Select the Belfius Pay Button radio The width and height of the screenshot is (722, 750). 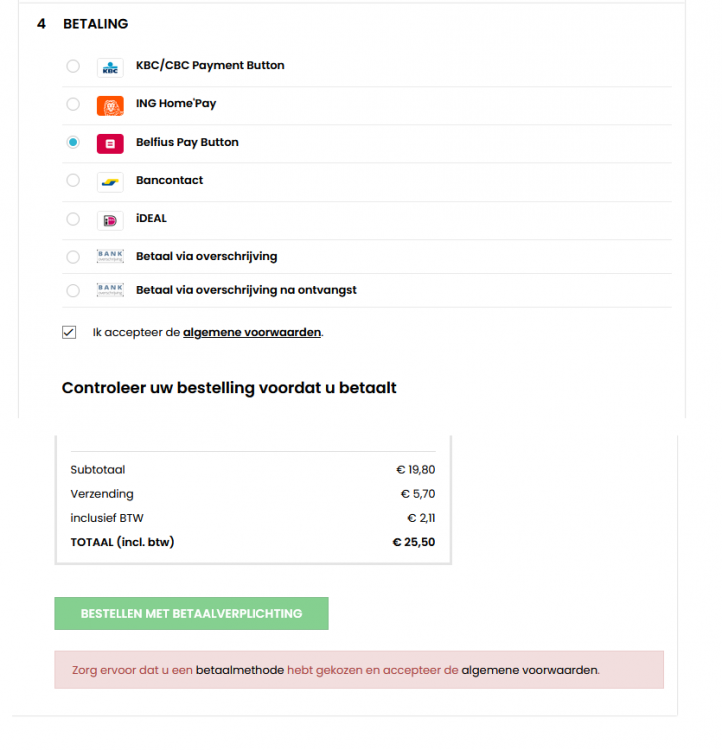[73, 143]
